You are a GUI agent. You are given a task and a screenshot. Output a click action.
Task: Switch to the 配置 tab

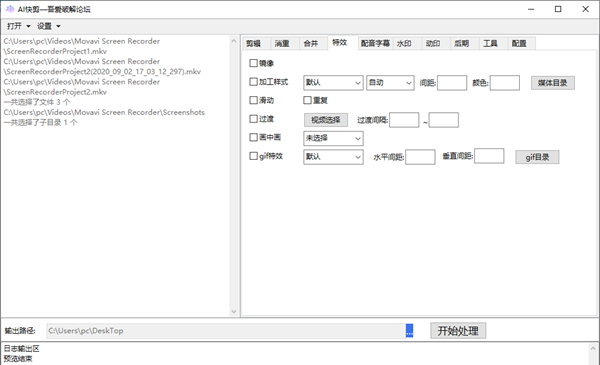[x=522, y=44]
